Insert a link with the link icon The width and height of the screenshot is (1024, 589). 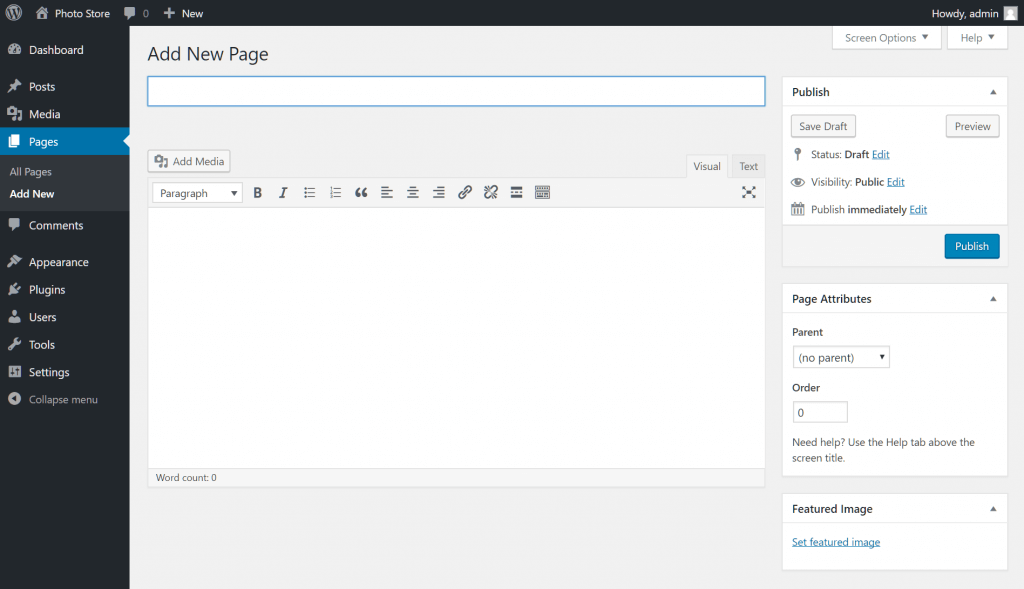point(464,192)
